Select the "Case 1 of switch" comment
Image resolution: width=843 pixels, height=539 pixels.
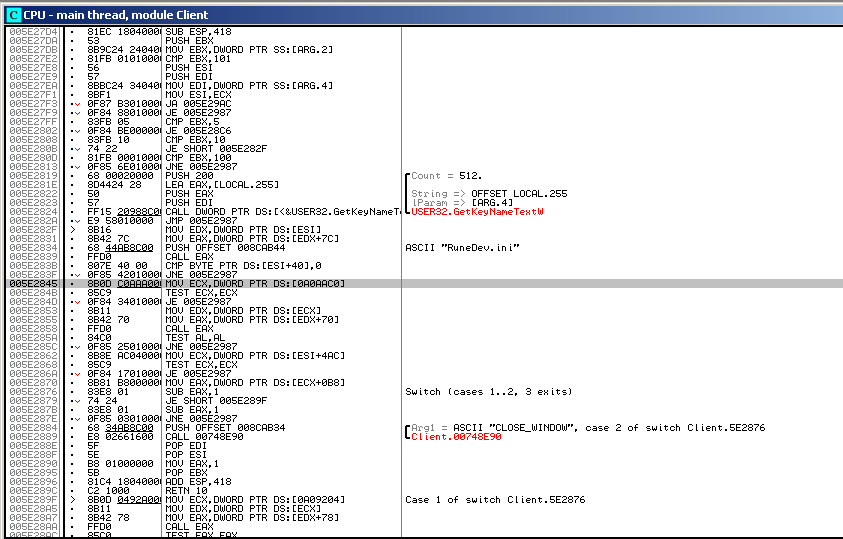(495, 499)
